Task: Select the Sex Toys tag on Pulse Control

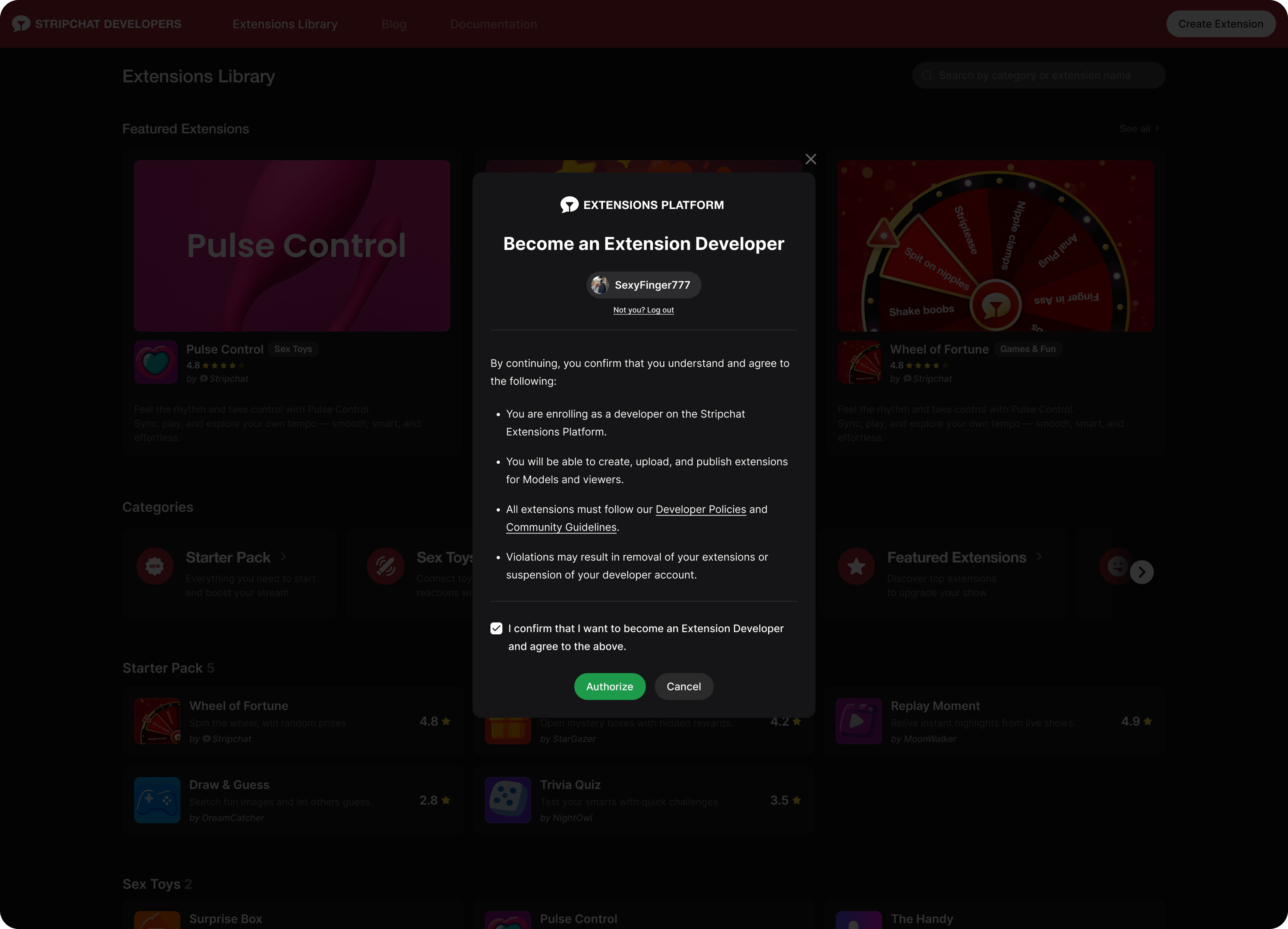Action: pos(293,349)
